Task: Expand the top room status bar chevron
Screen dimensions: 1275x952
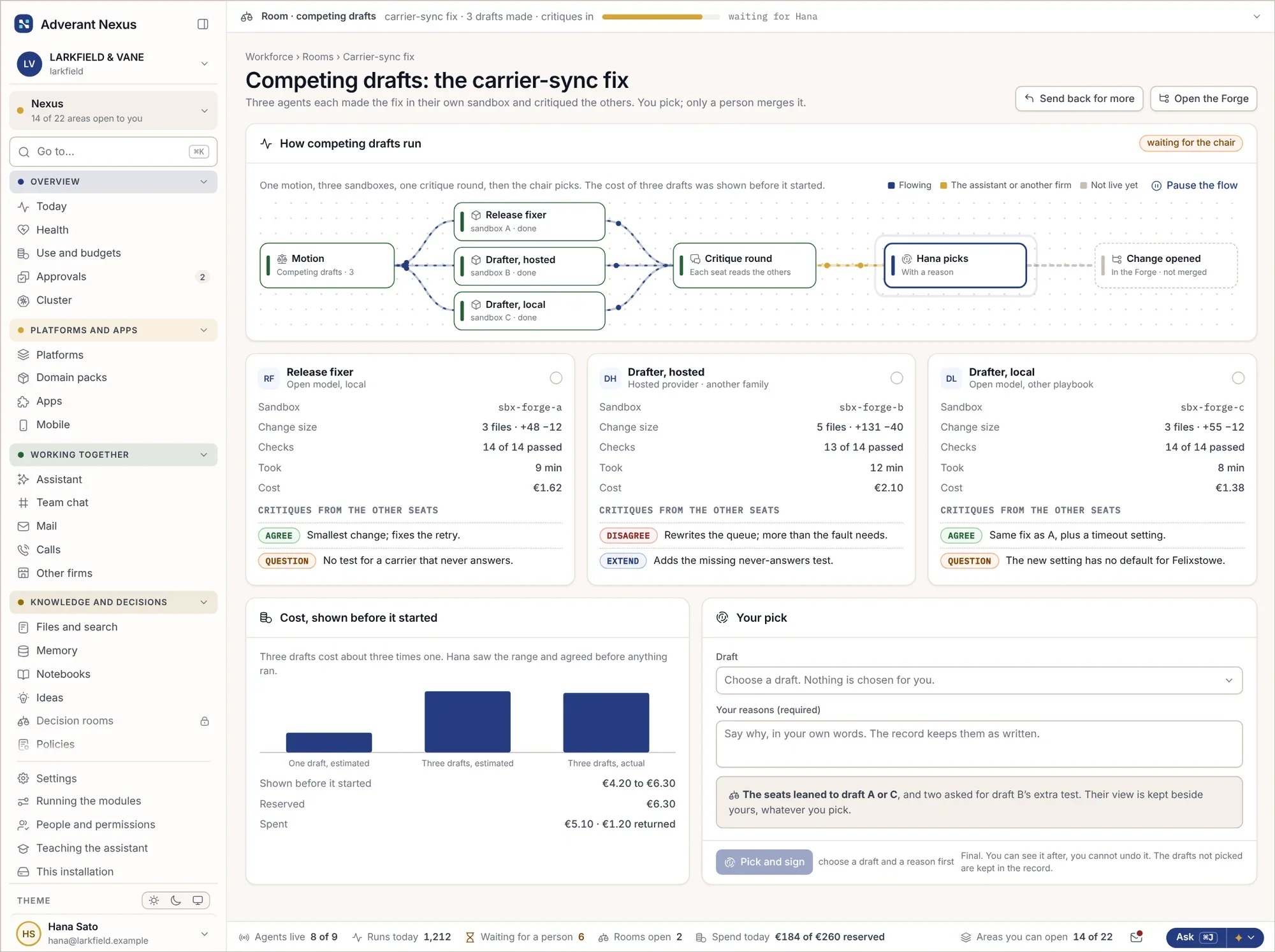Action: point(1257,17)
